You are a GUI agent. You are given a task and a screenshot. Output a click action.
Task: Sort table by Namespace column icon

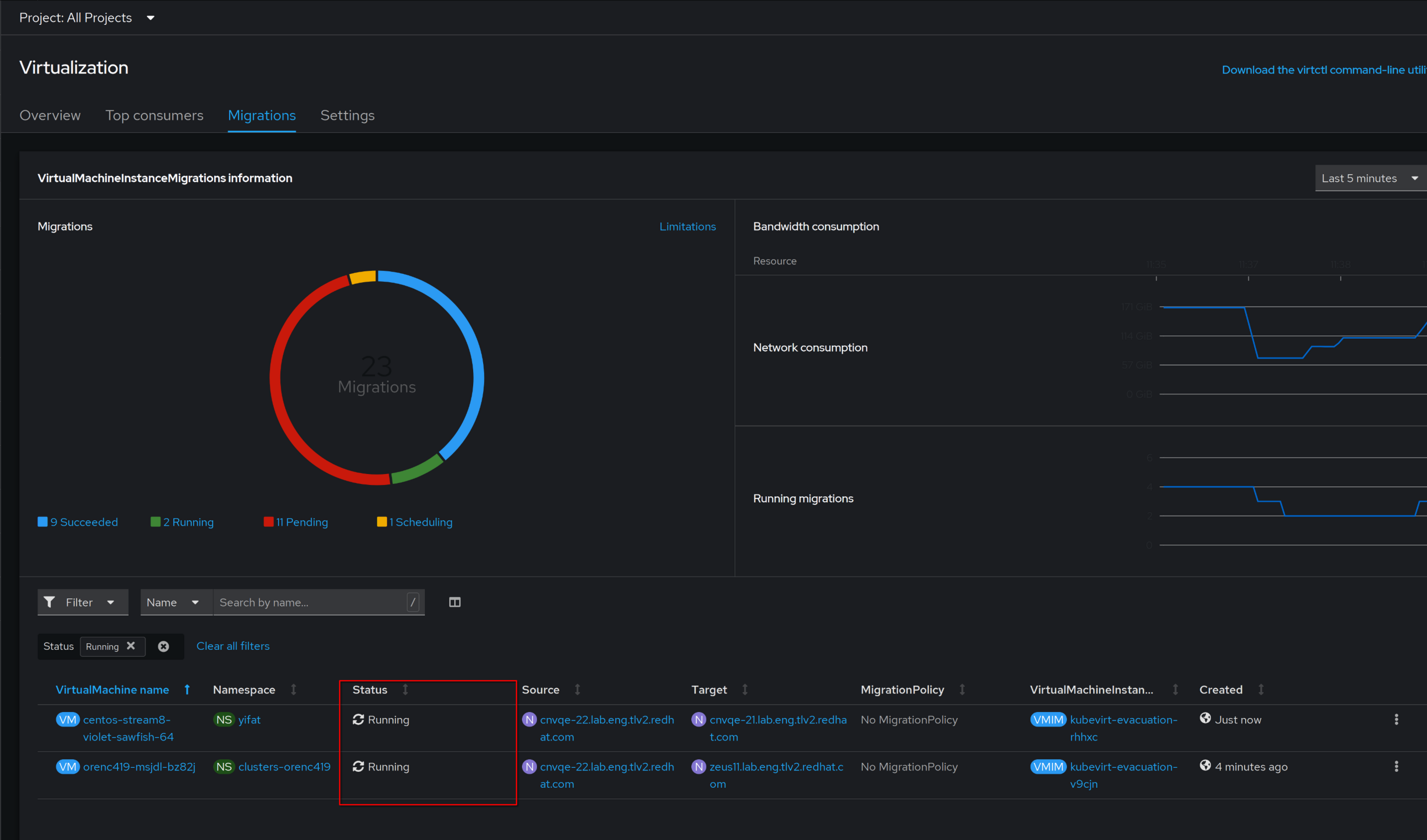click(293, 690)
